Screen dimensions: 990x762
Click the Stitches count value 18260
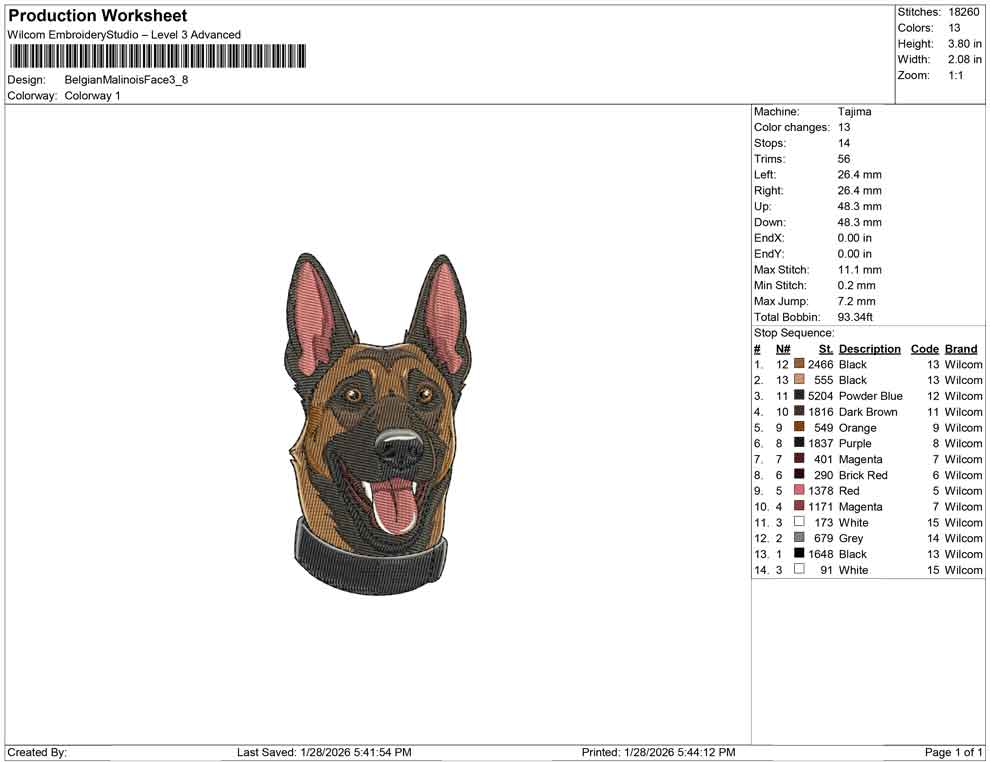966,12
